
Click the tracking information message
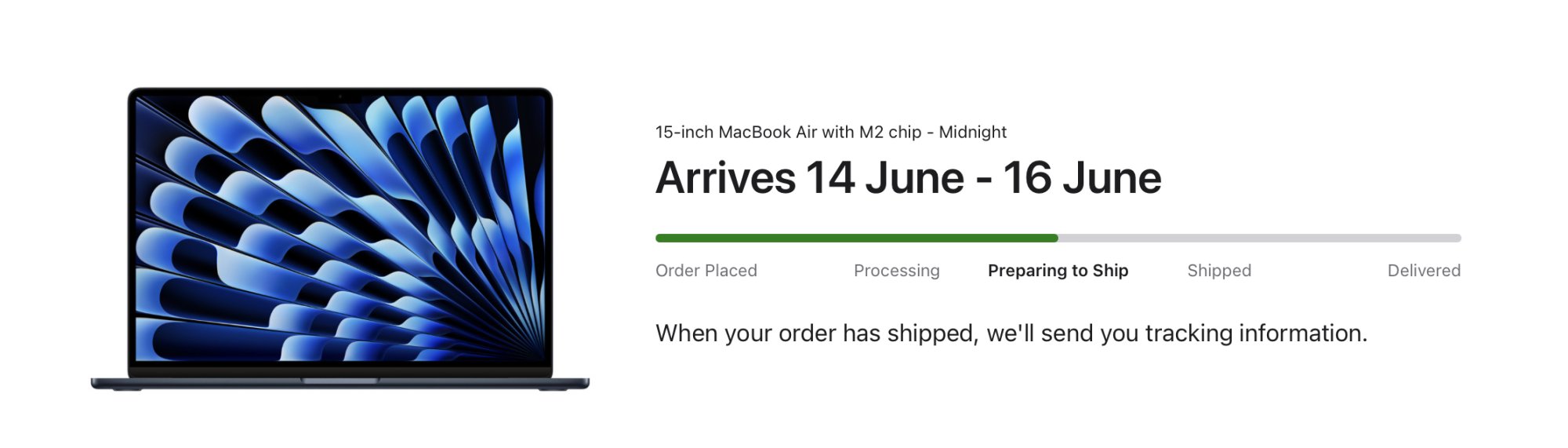[1011, 333]
